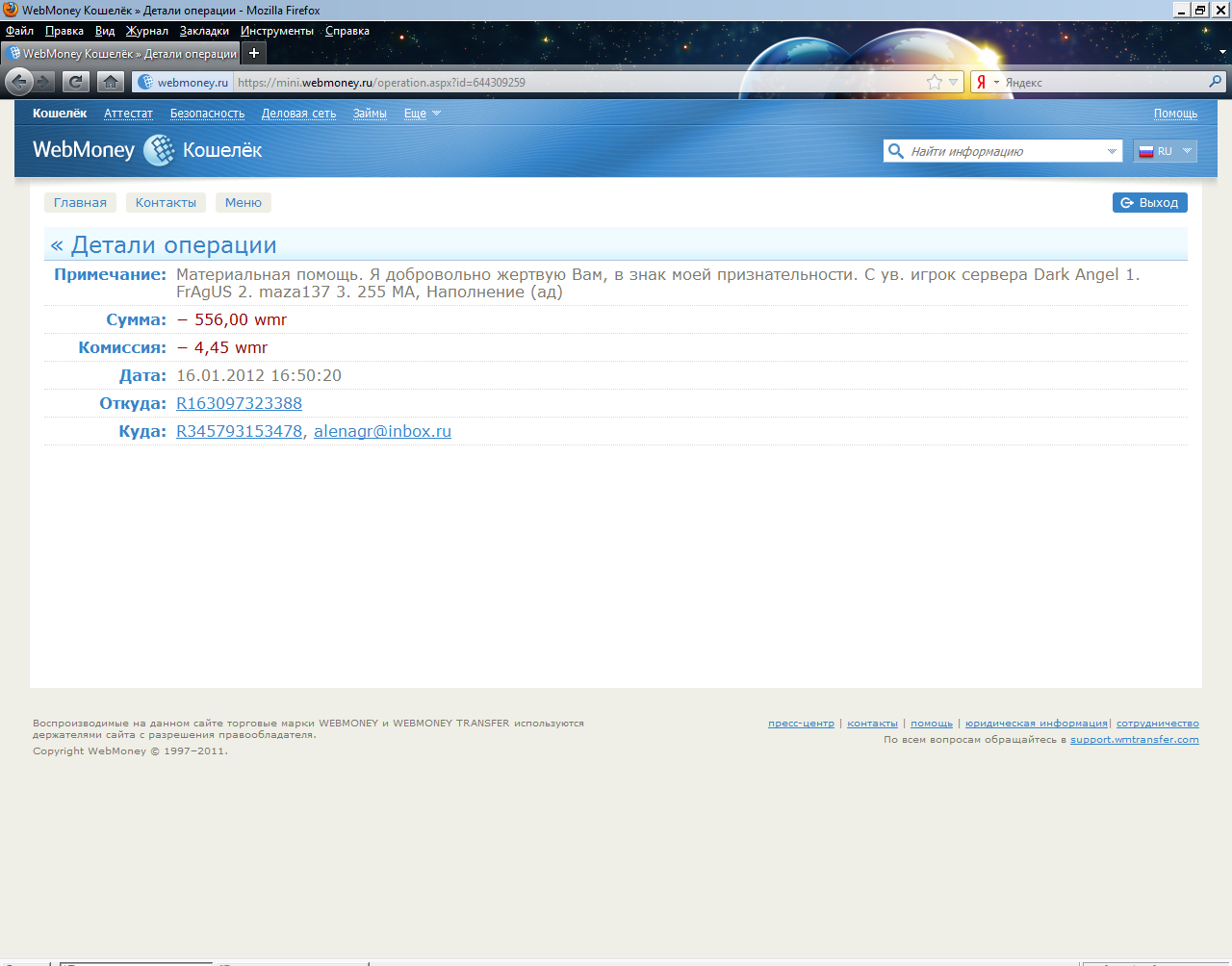Click the Найти информацию search field
This screenshot has width=1232, height=966.
point(1004,151)
